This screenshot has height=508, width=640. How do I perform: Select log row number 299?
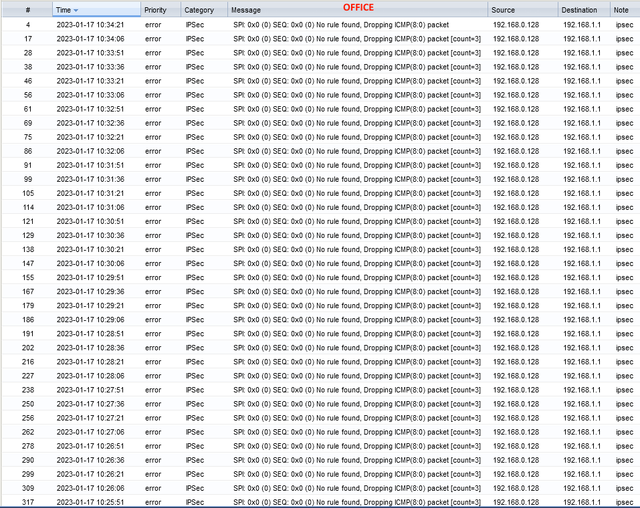(28, 475)
